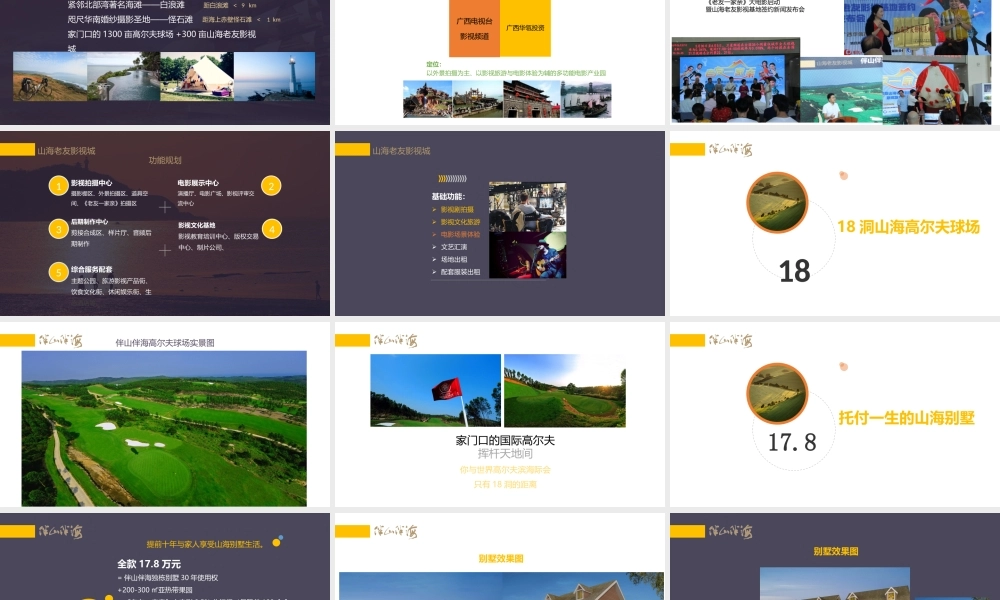Viewport: 1000px width, 600px height.
Task: Click the 全款 17.8 万元 heading
Action: (150, 563)
